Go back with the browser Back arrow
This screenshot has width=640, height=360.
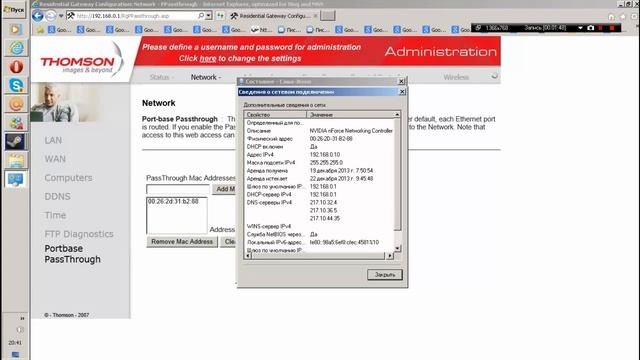click(38, 16)
